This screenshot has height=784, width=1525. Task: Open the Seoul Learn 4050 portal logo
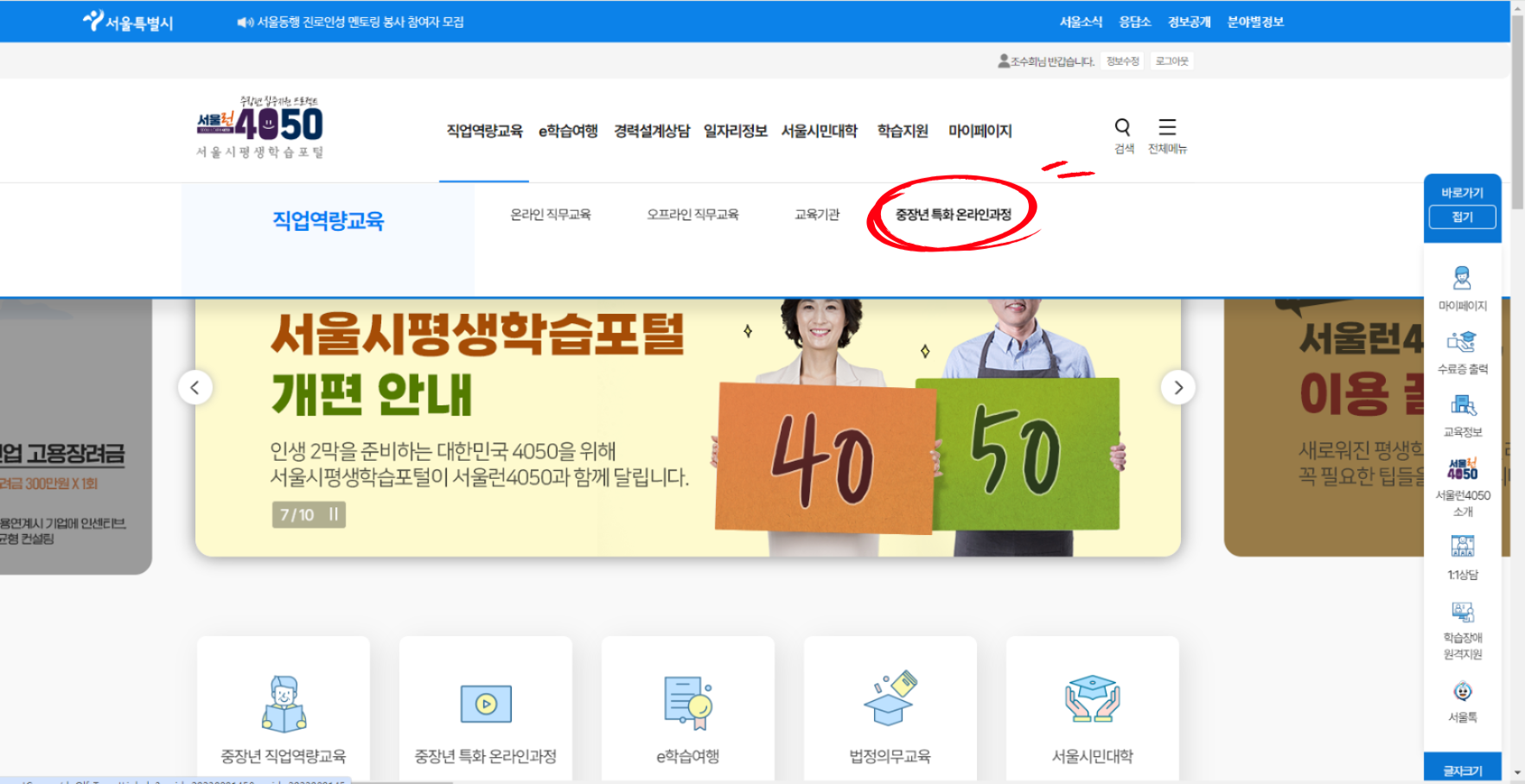point(260,127)
